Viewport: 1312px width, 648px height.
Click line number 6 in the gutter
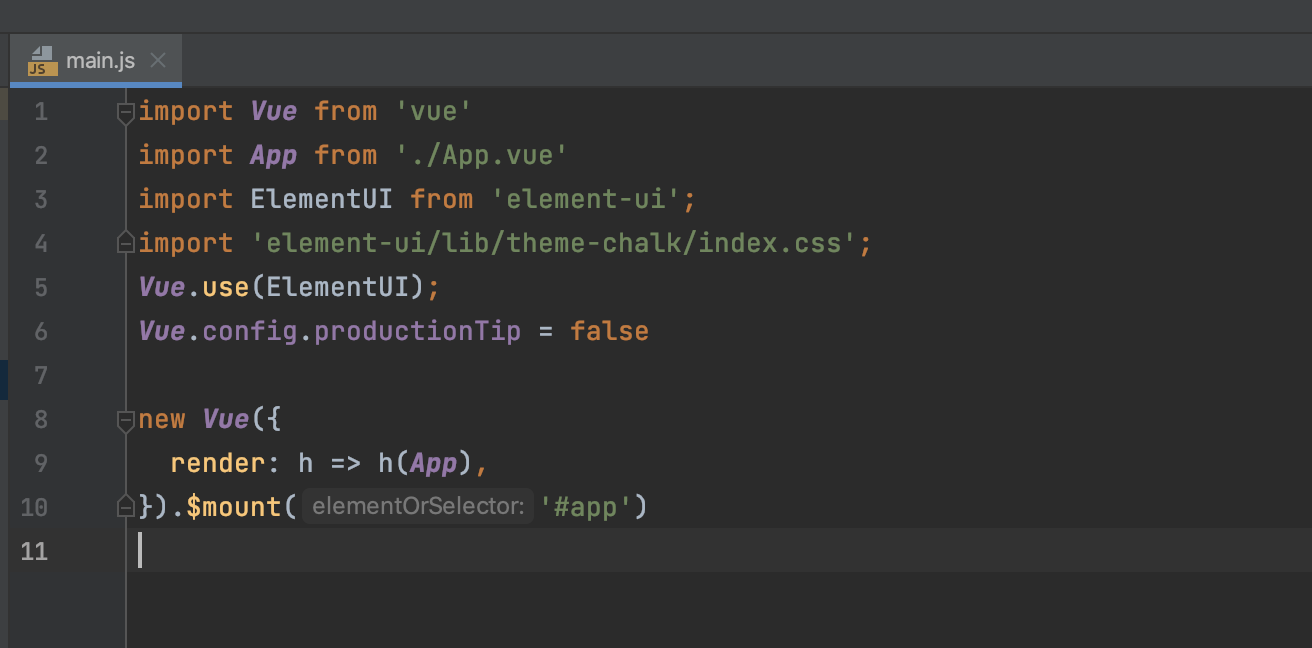pyautogui.click(x=41, y=331)
